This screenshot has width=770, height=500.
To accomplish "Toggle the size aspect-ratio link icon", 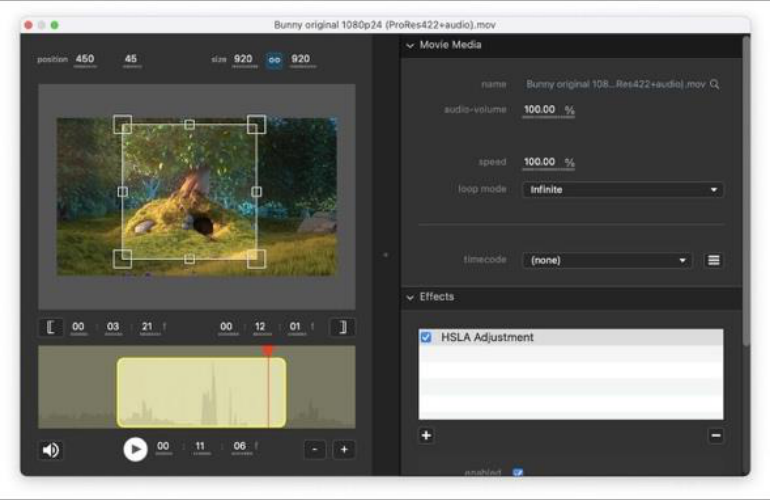I will (274, 60).
